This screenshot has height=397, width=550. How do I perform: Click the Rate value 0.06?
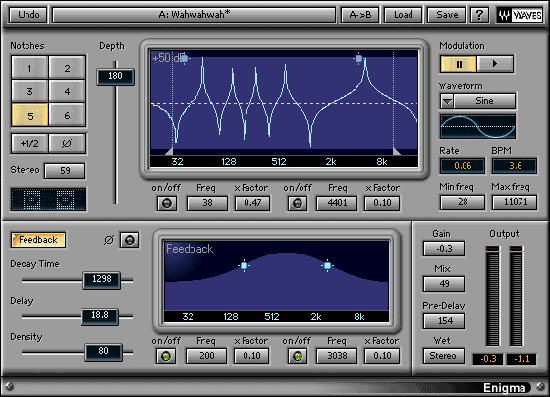coord(462,166)
